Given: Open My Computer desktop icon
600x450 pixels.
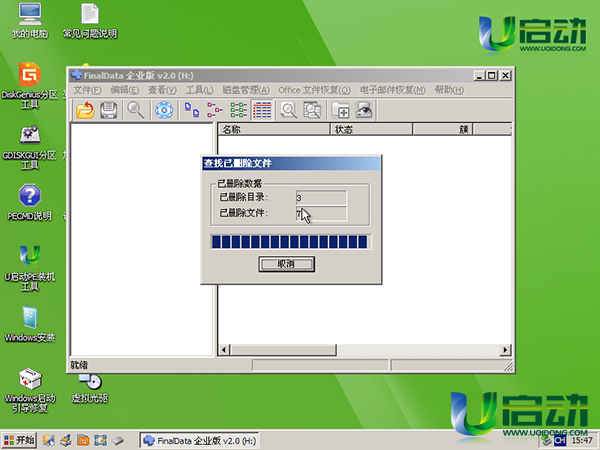Looking at the screenshot, I should point(30,21).
